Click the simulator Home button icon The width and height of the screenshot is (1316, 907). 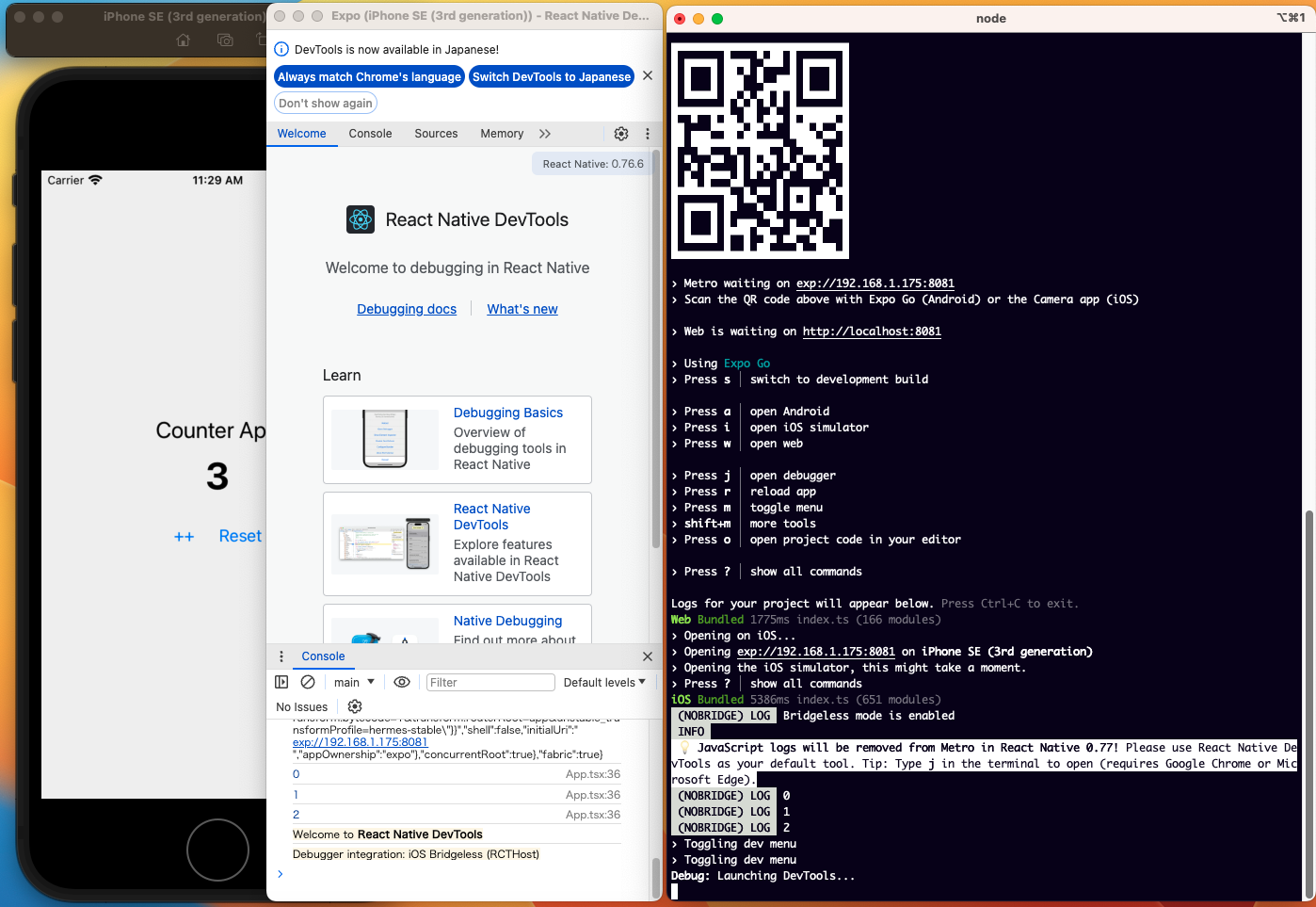coord(184,40)
